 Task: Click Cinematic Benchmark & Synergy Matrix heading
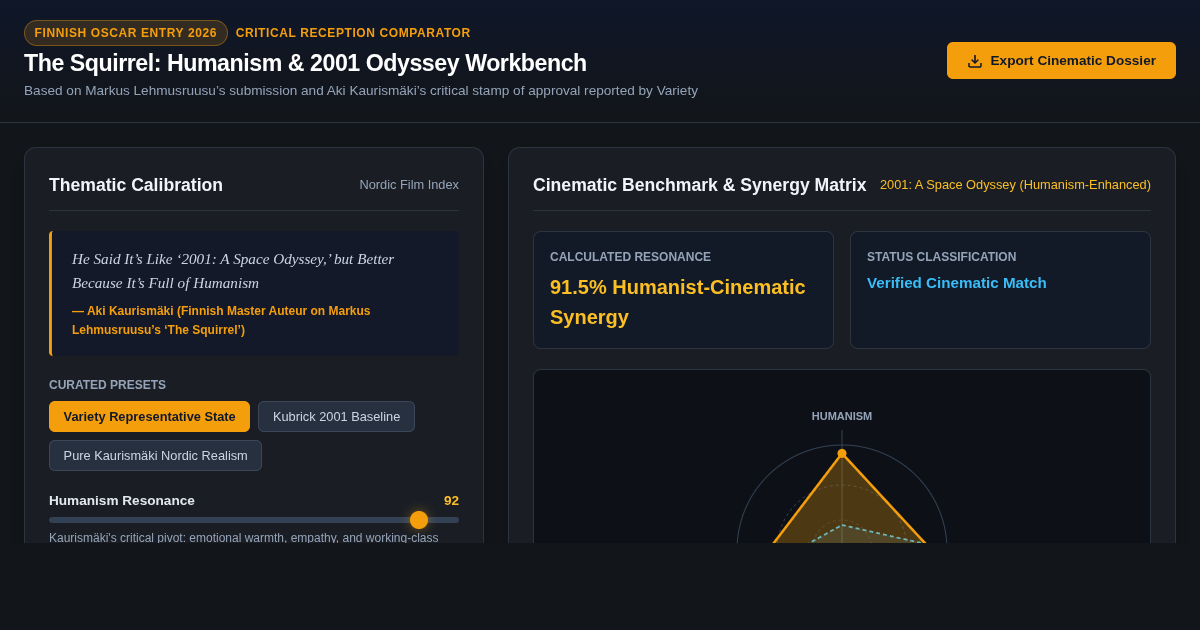pyautogui.click(x=700, y=185)
